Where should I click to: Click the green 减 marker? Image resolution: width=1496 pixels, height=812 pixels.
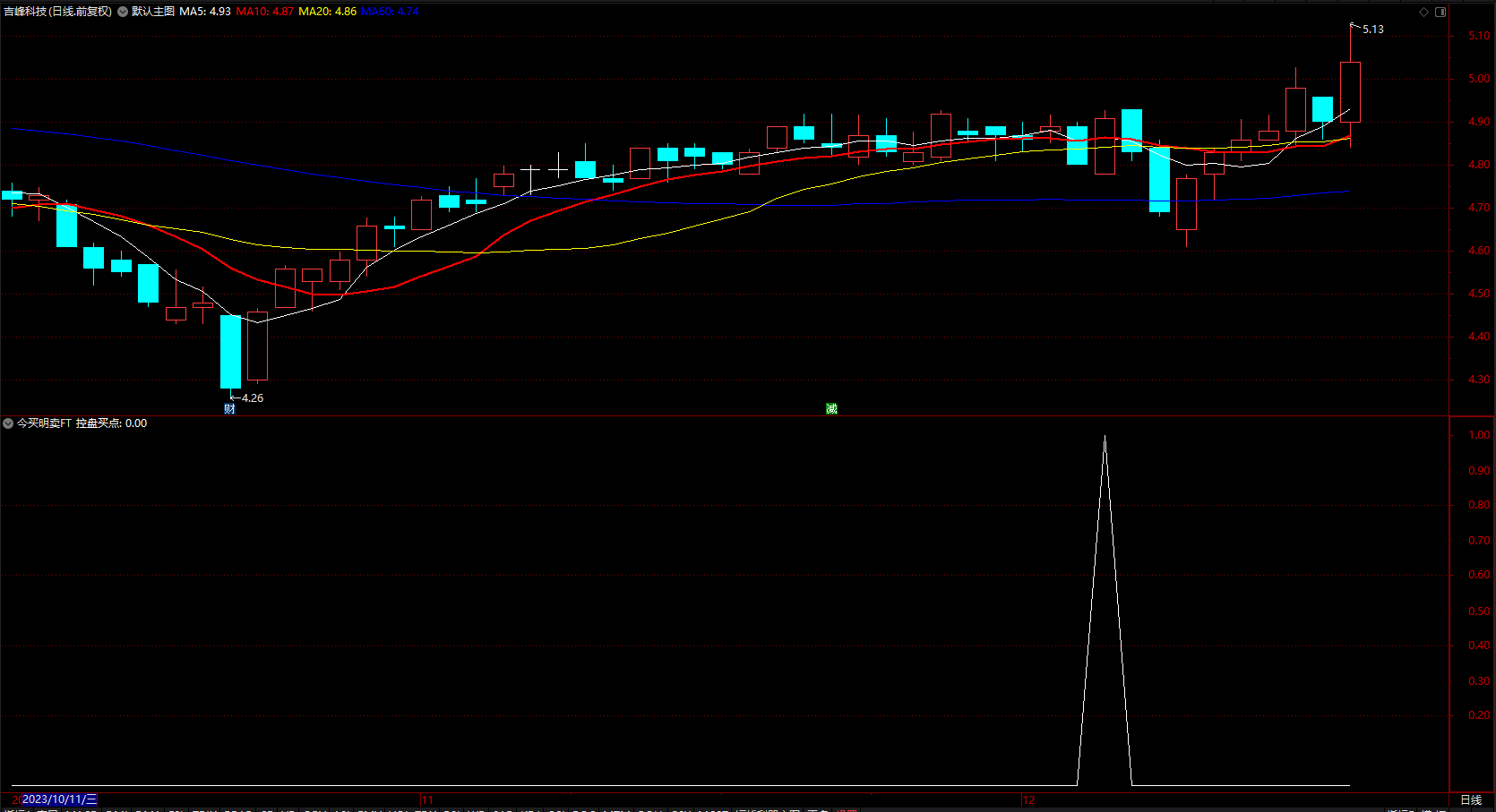coord(831,409)
